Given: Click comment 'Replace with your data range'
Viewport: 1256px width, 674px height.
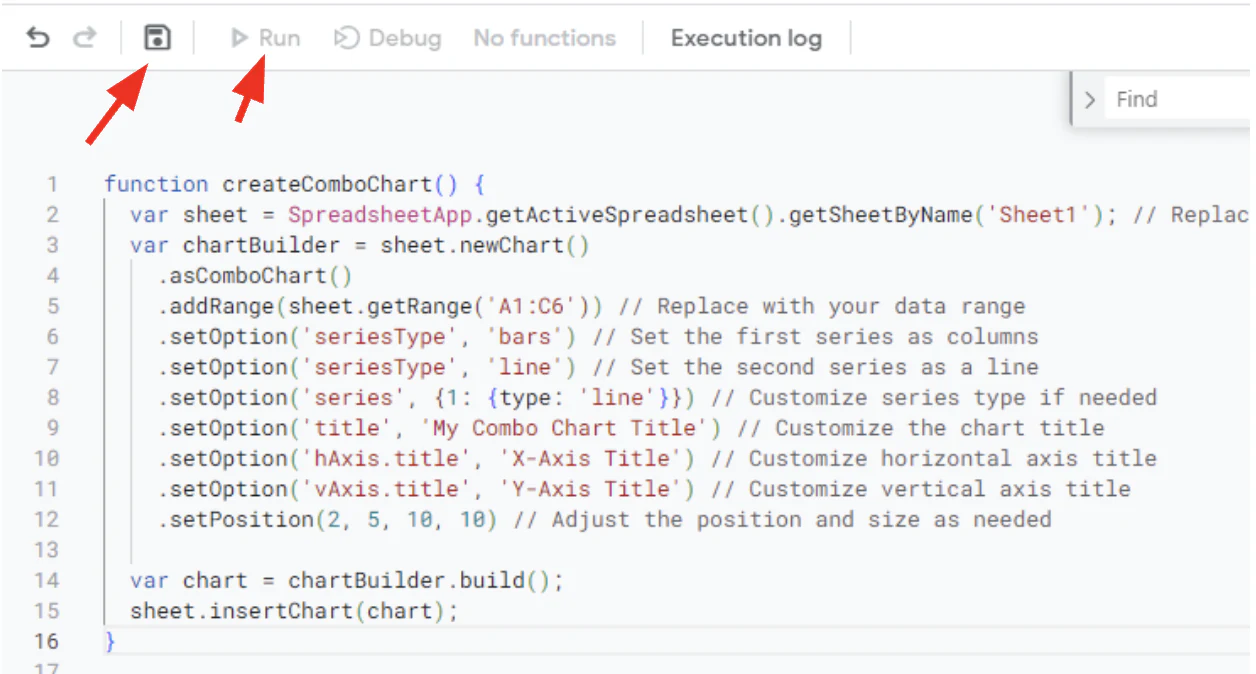Looking at the screenshot, I should pos(841,306).
